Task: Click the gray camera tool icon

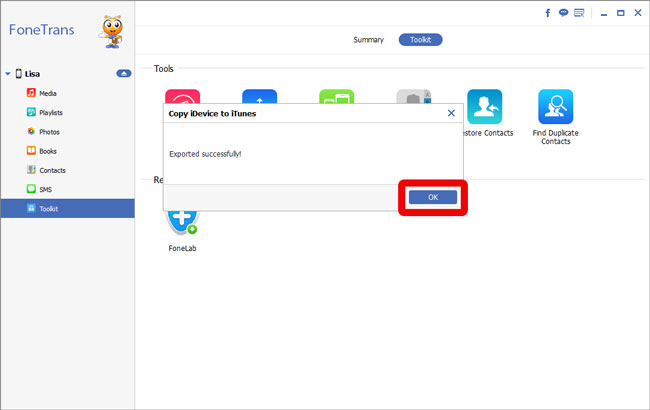Action: tap(414, 96)
